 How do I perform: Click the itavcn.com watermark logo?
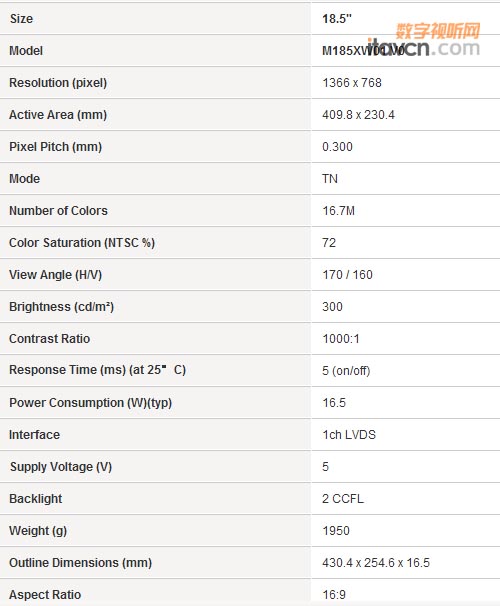tap(423, 40)
